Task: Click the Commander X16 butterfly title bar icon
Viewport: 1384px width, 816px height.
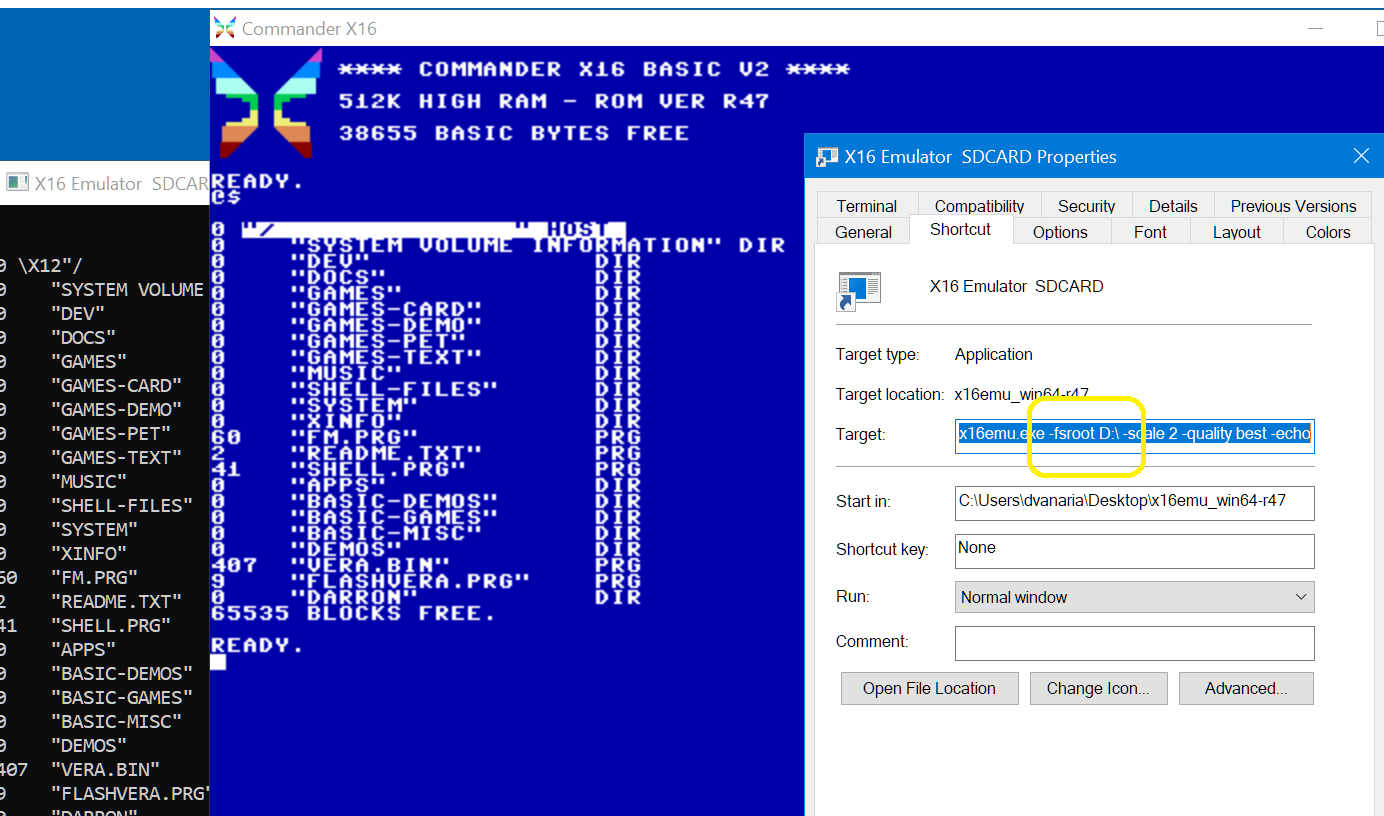Action: pyautogui.click(x=225, y=28)
